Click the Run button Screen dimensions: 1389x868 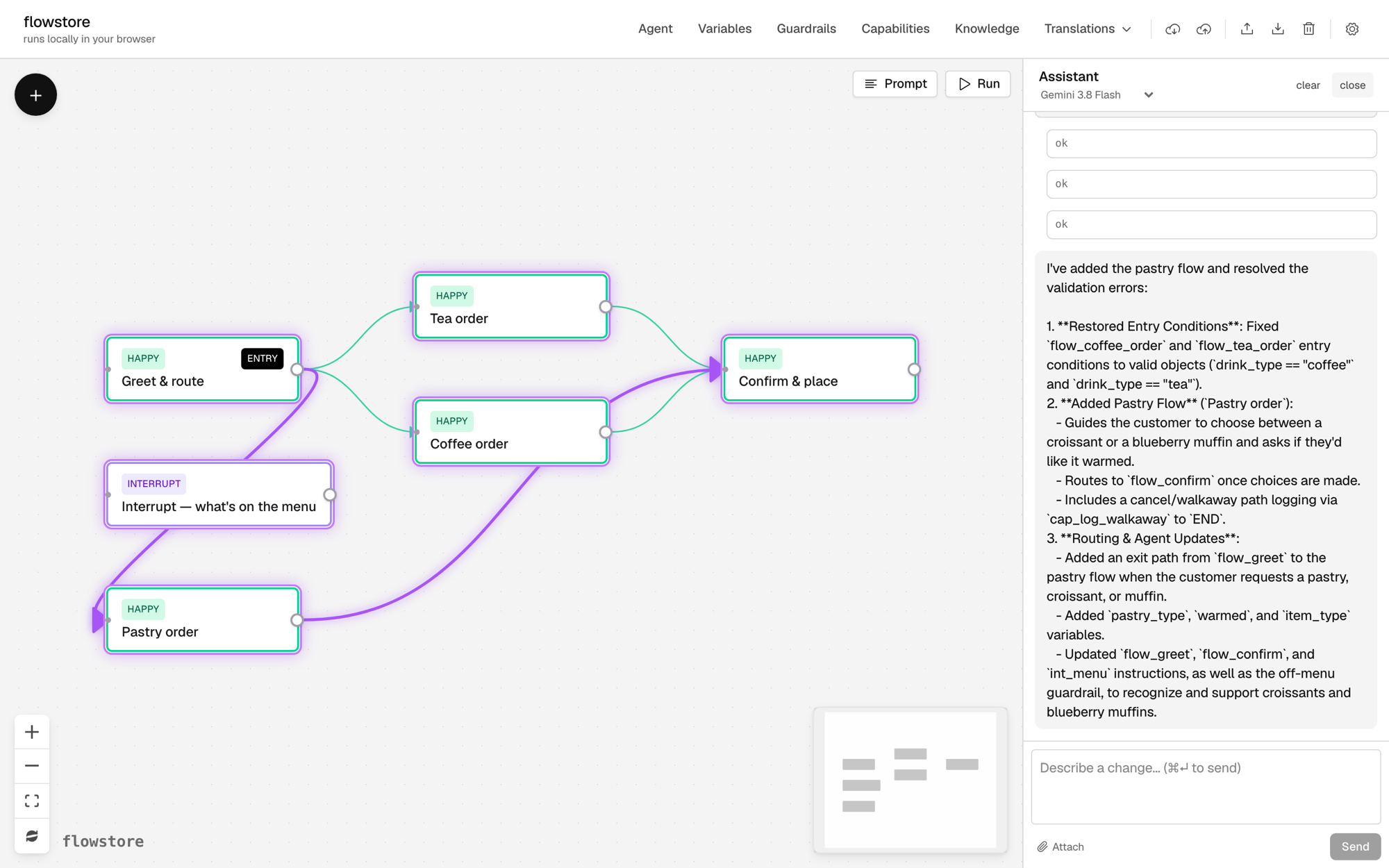pyautogui.click(x=978, y=84)
